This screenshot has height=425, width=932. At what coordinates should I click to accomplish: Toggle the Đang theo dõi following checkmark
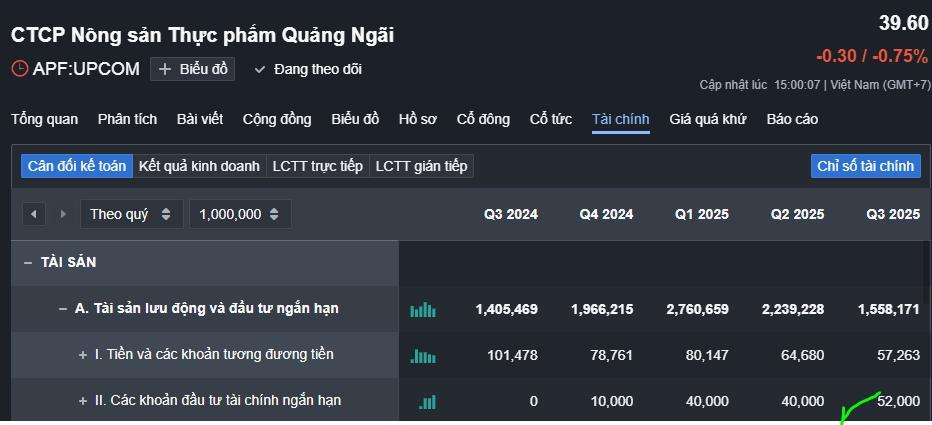[x=260, y=69]
